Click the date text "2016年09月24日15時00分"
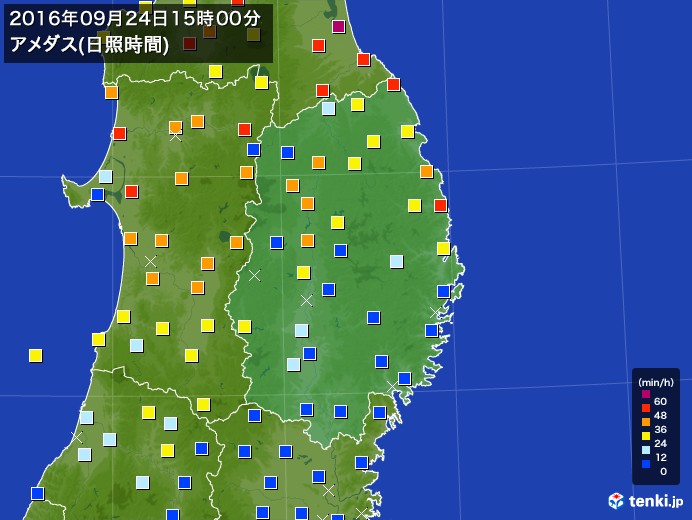Viewport: 692px width, 520px height. coord(135,19)
